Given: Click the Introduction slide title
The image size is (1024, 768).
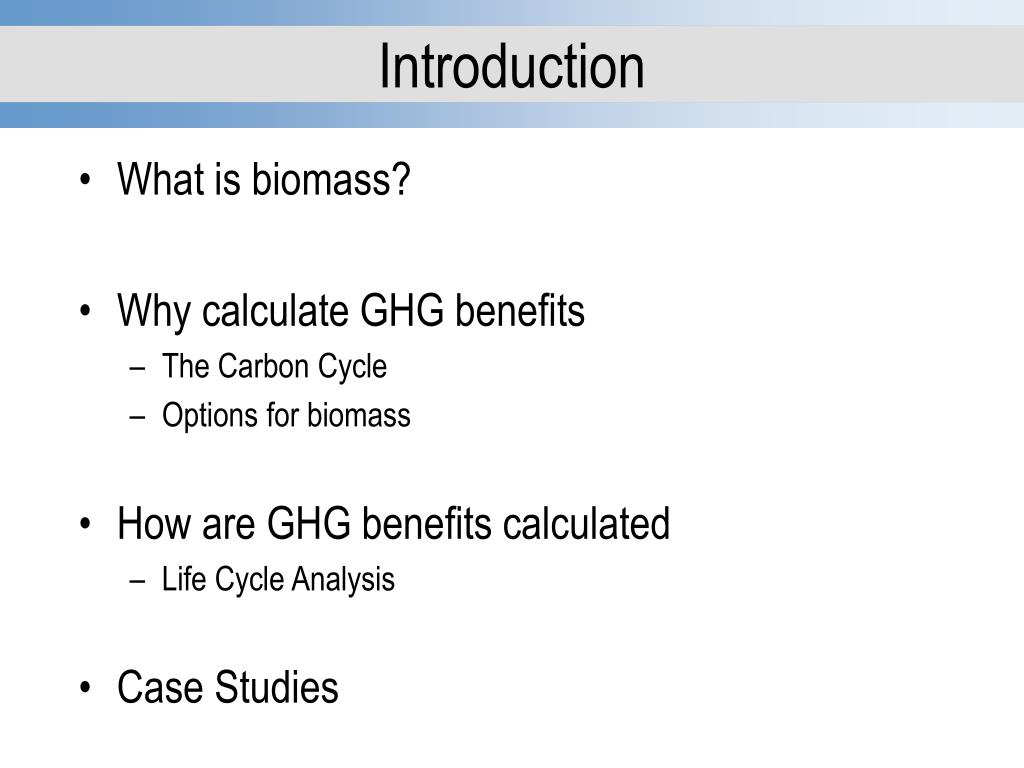Looking at the screenshot, I should pos(511,66).
